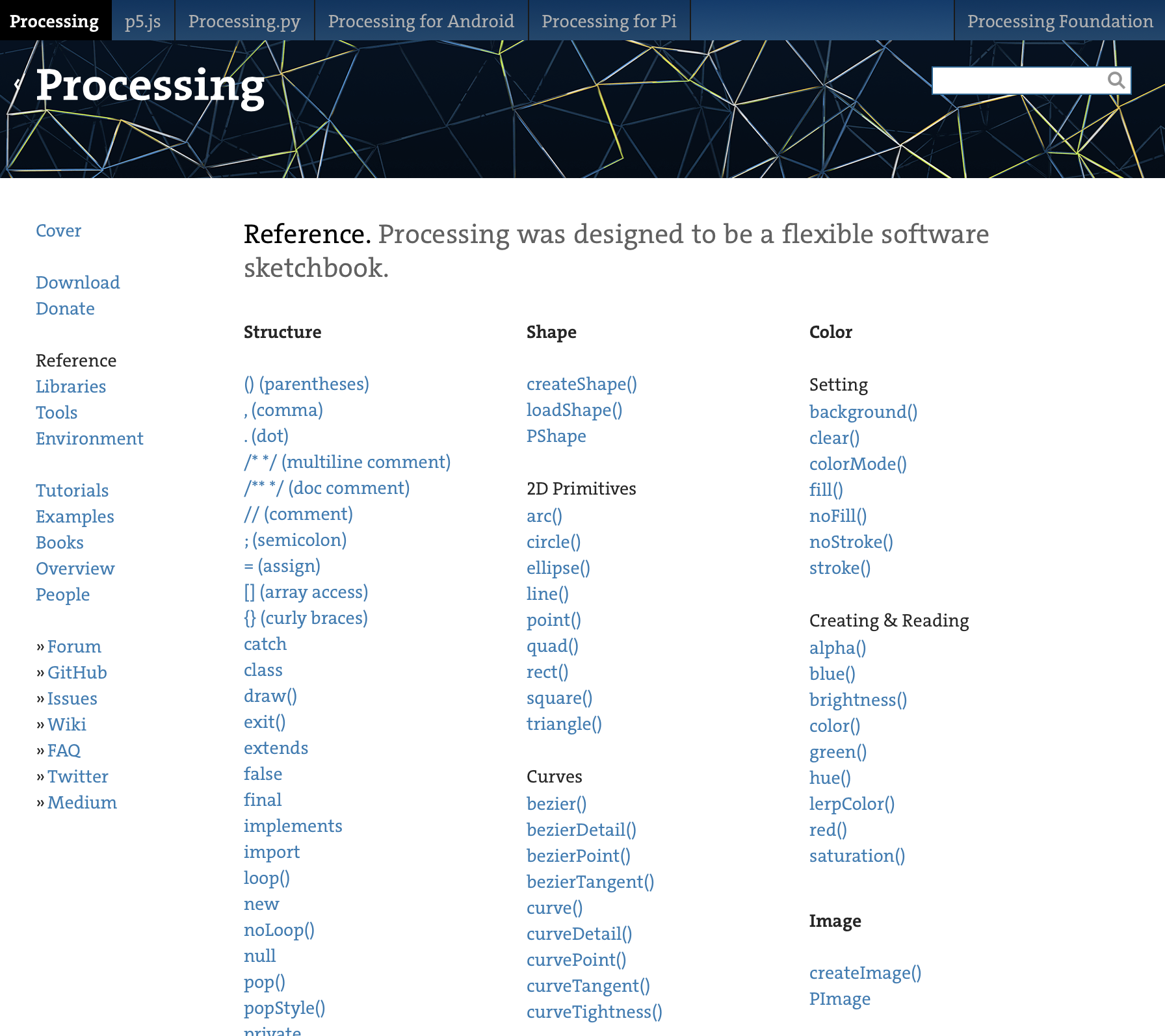Open Processing Foundation link in top bar
Screen dimensions: 1165x1036
point(1060,21)
